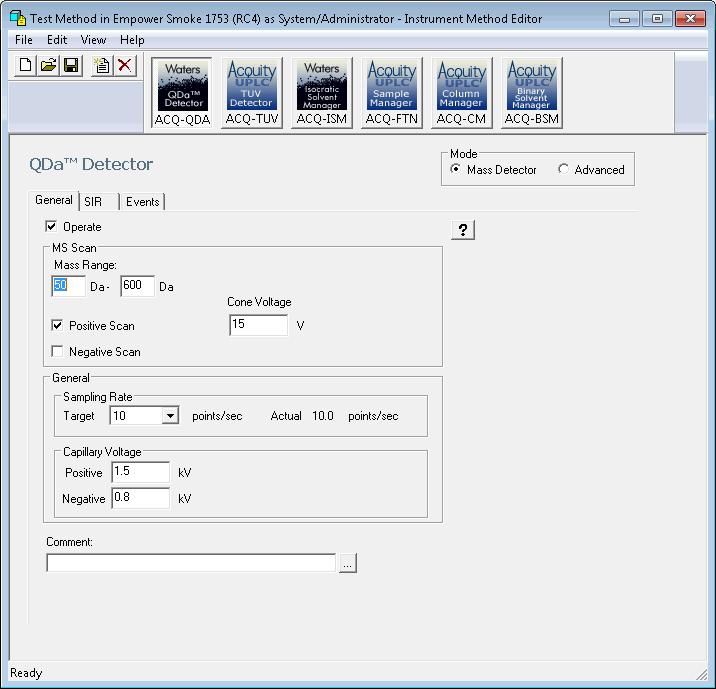The image size is (716, 689).
Task: Click the New method toolbar icon
Action: pyautogui.click(x=25, y=66)
